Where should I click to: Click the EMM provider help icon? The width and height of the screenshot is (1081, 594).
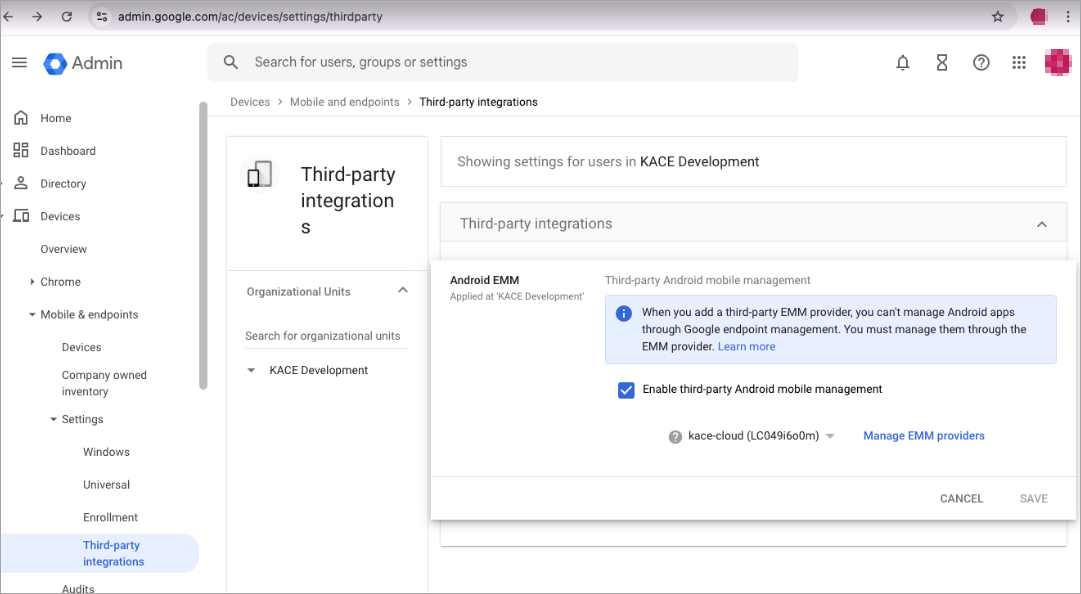coord(675,436)
